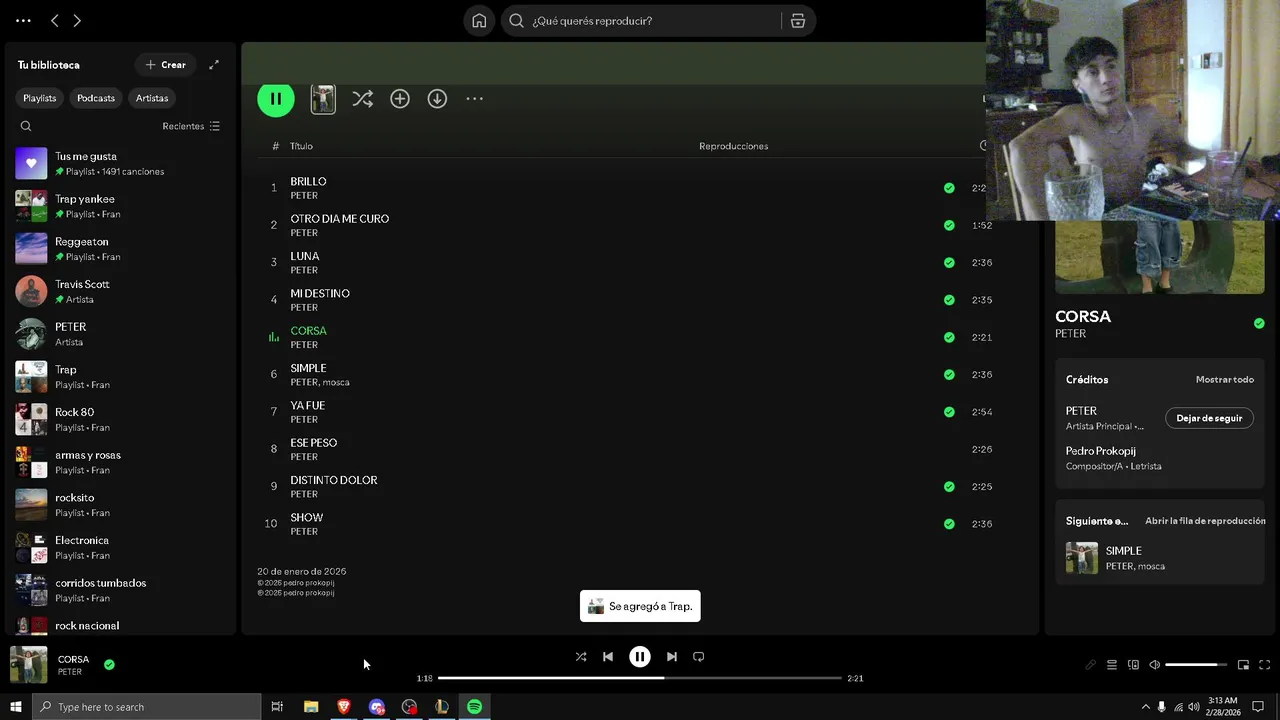Show hidden system tray icons chevron
1280x720 pixels.
(1146, 707)
